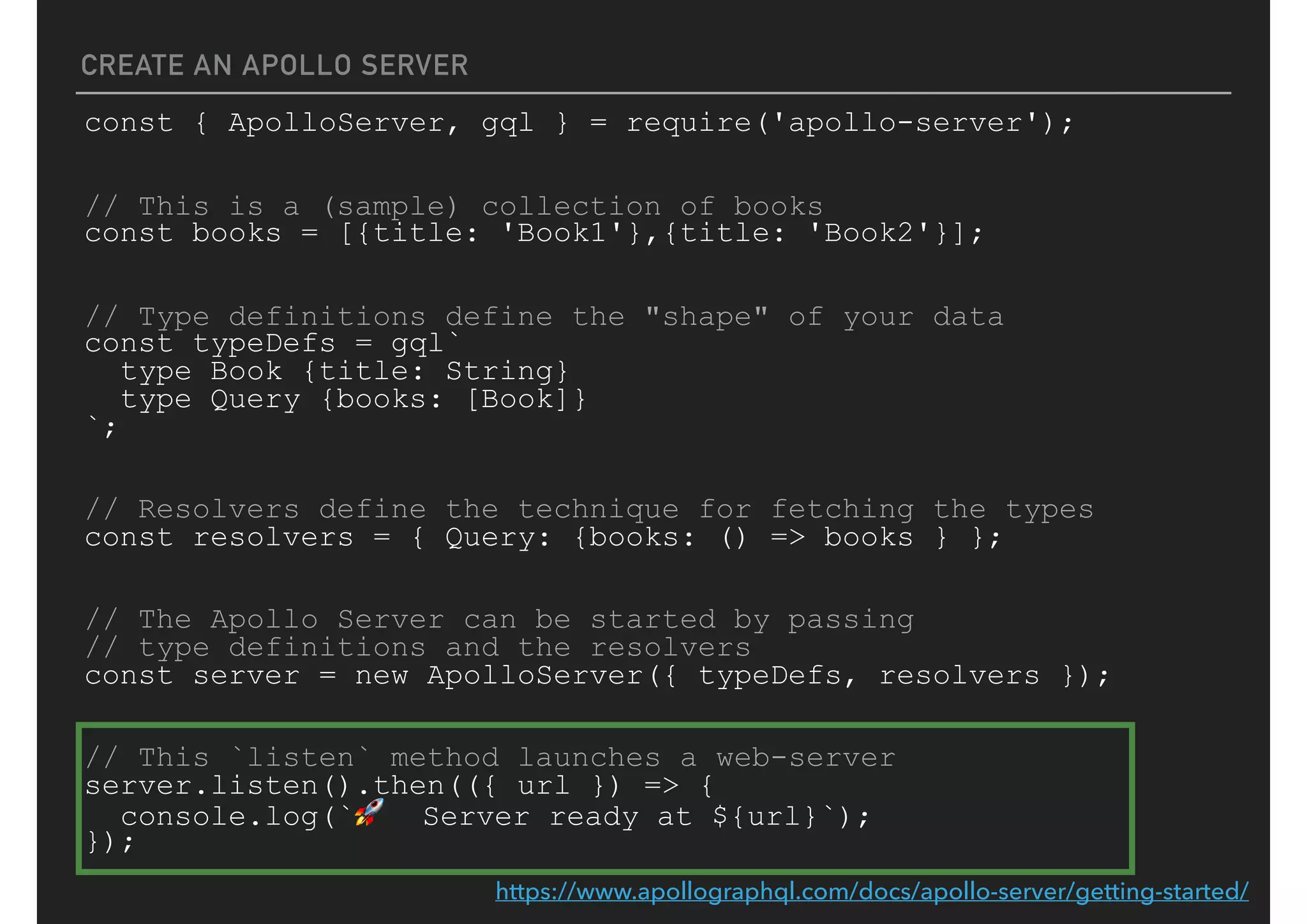Click the comment 'This is a (sample) collection of books'
The image size is (1307, 924).
(x=454, y=207)
